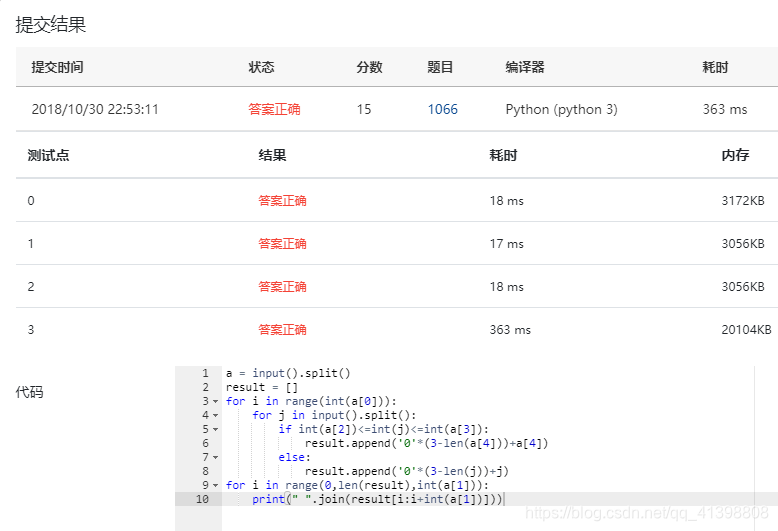The image size is (778, 531).
Task: Click the 内存 column header
Action: pos(735,155)
